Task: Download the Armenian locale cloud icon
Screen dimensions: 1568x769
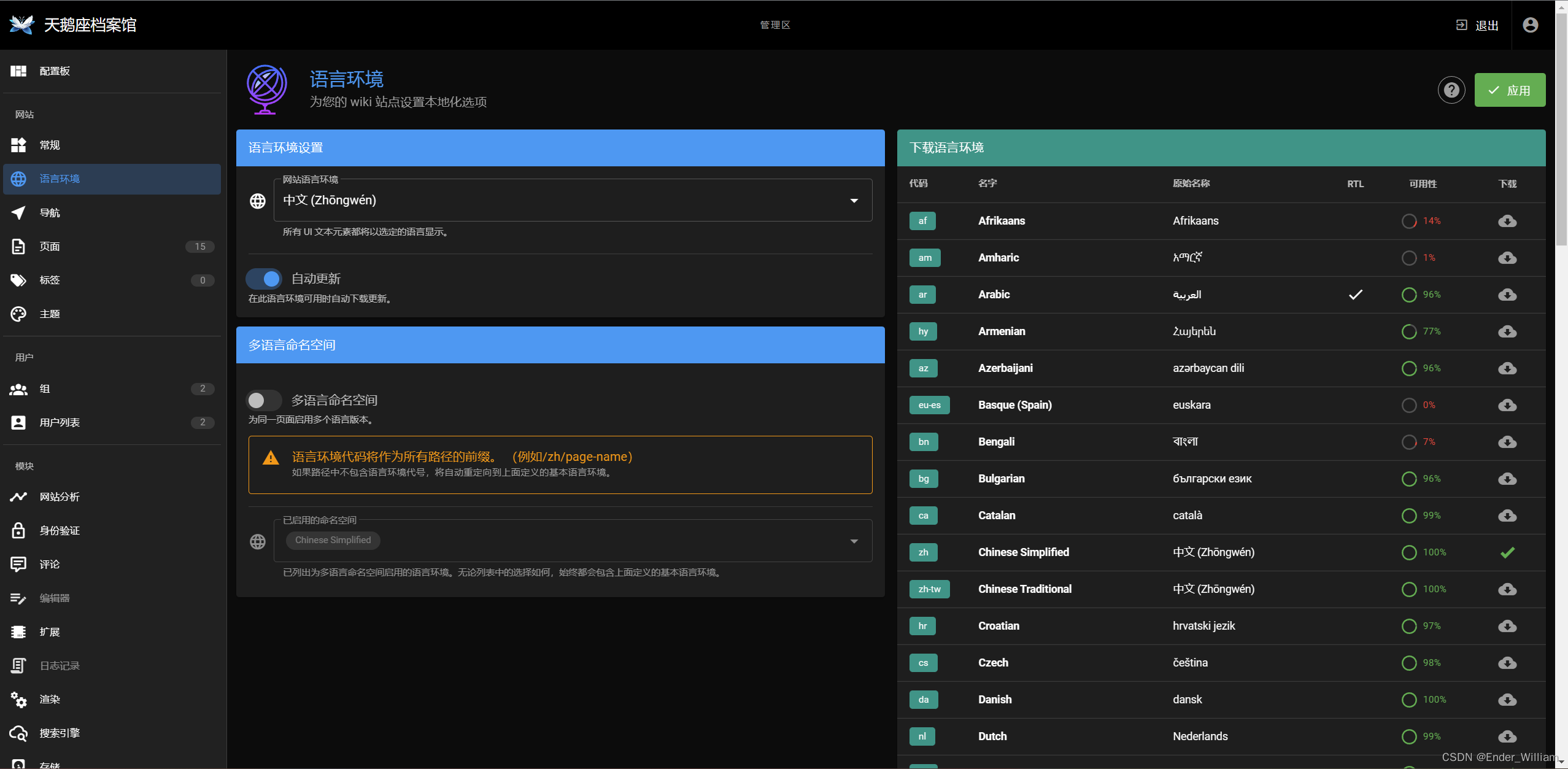Action: (x=1507, y=331)
